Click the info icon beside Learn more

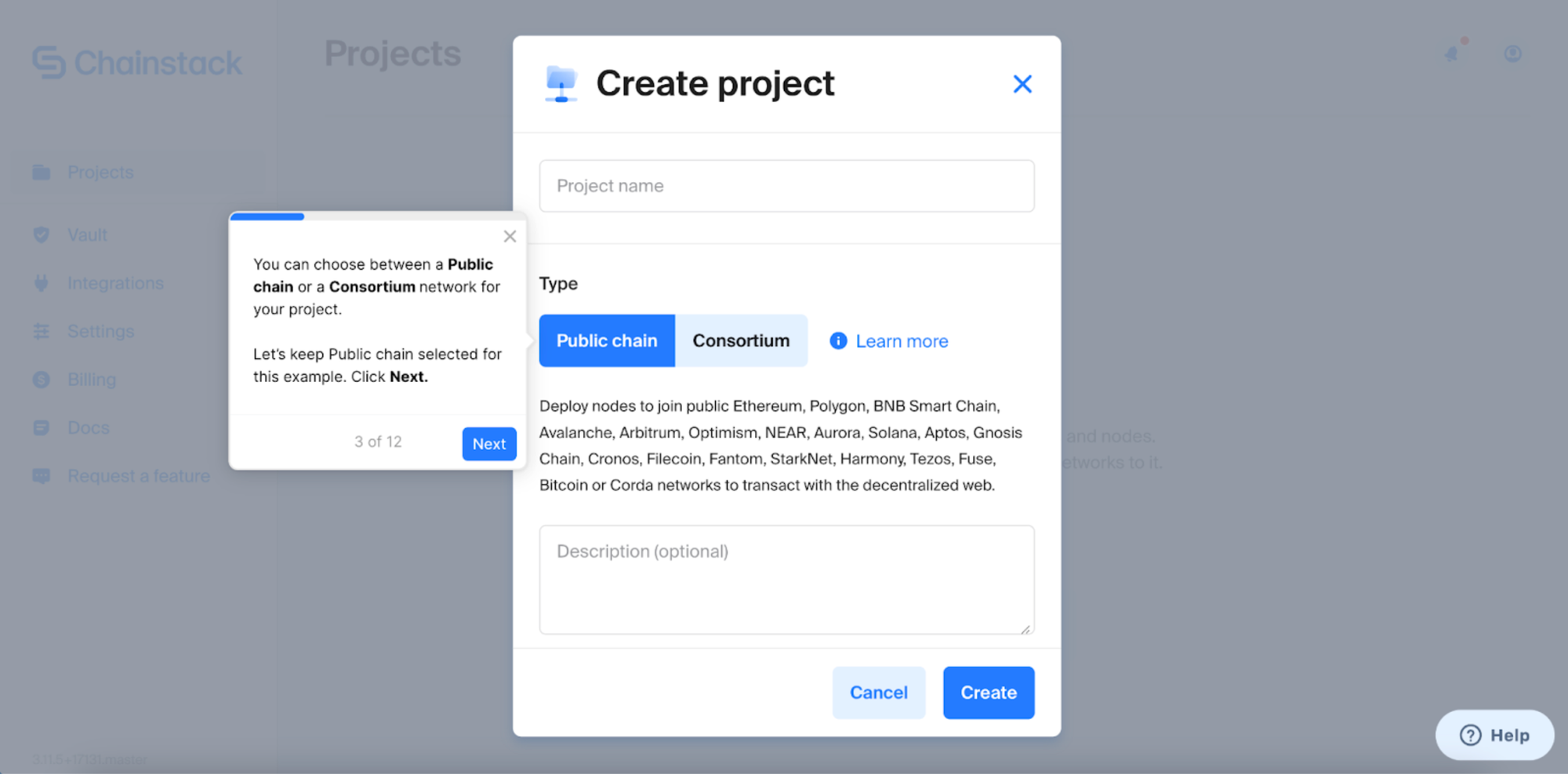point(838,340)
